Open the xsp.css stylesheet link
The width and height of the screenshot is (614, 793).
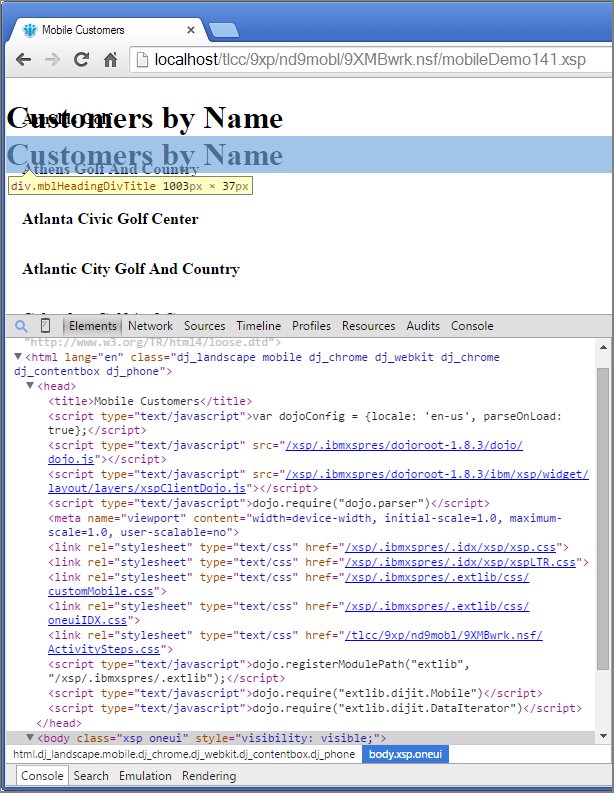coord(451,547)
